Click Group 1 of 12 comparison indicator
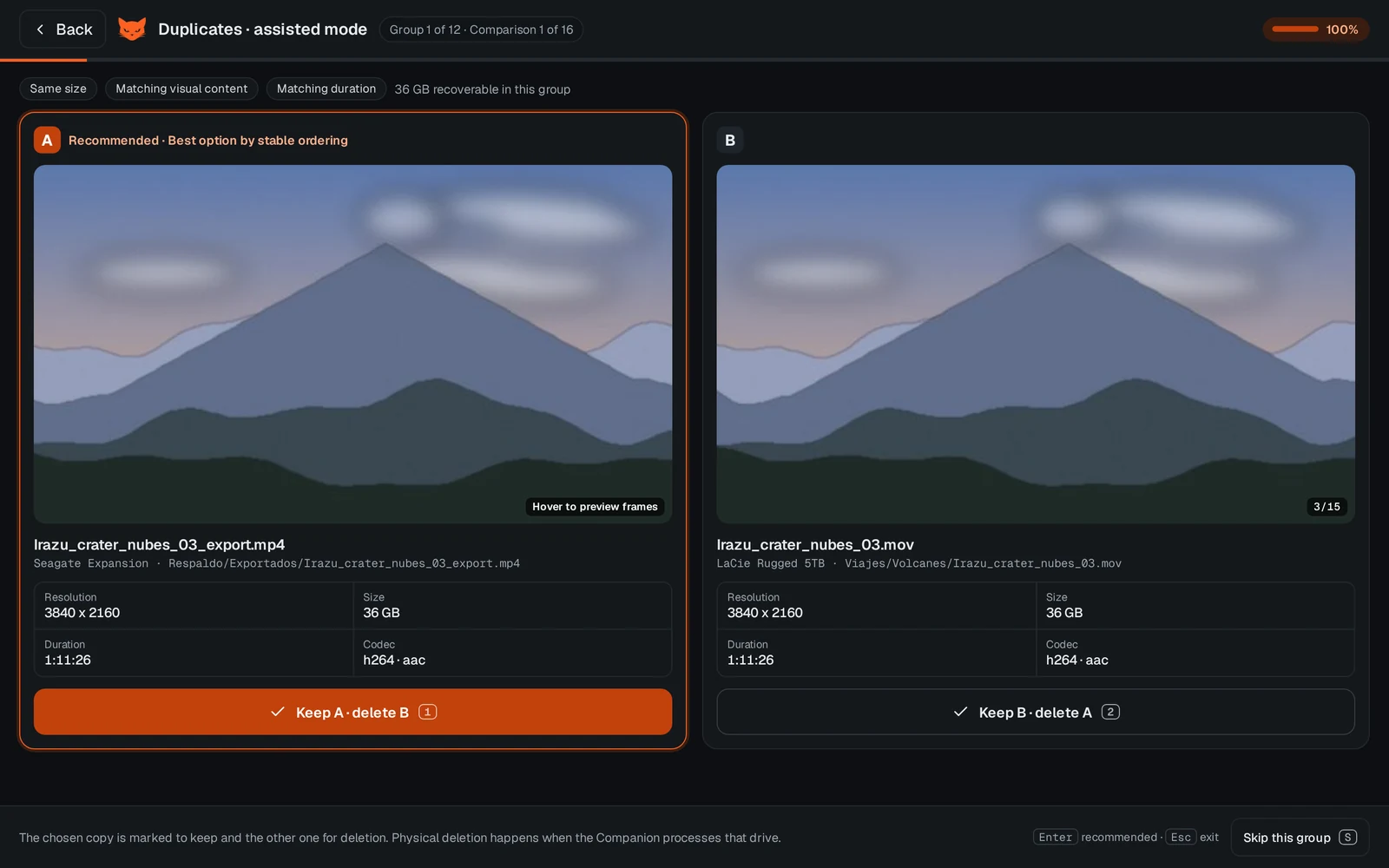 (481, 30)
